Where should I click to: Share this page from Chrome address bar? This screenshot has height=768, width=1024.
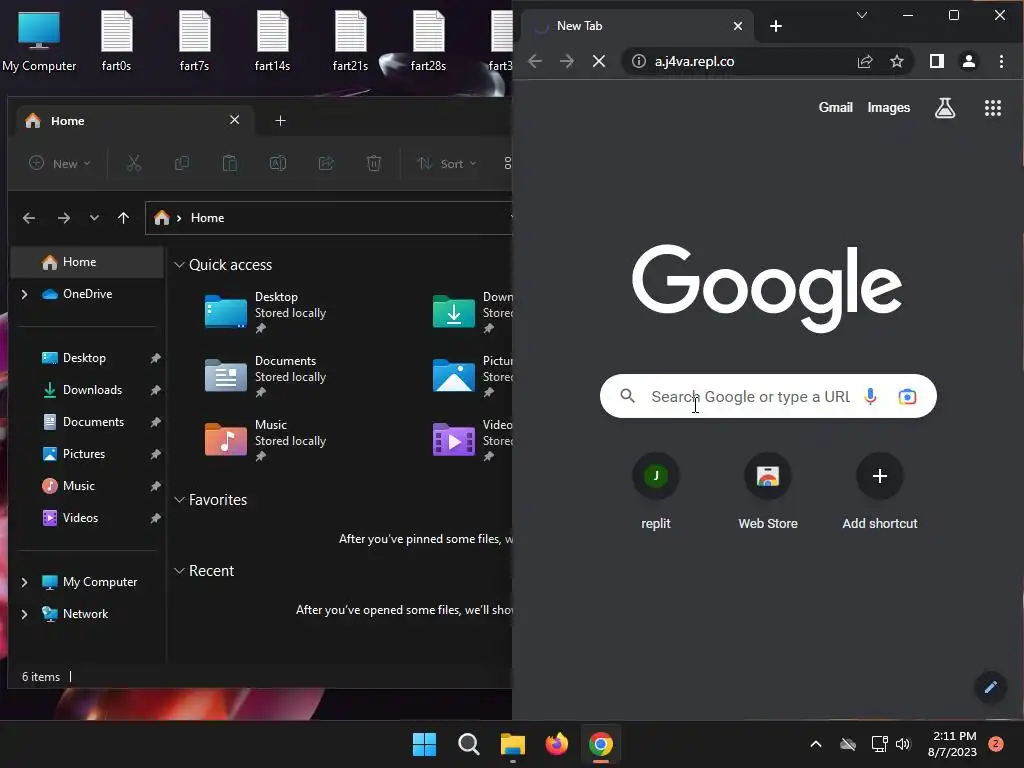[865, 61]
